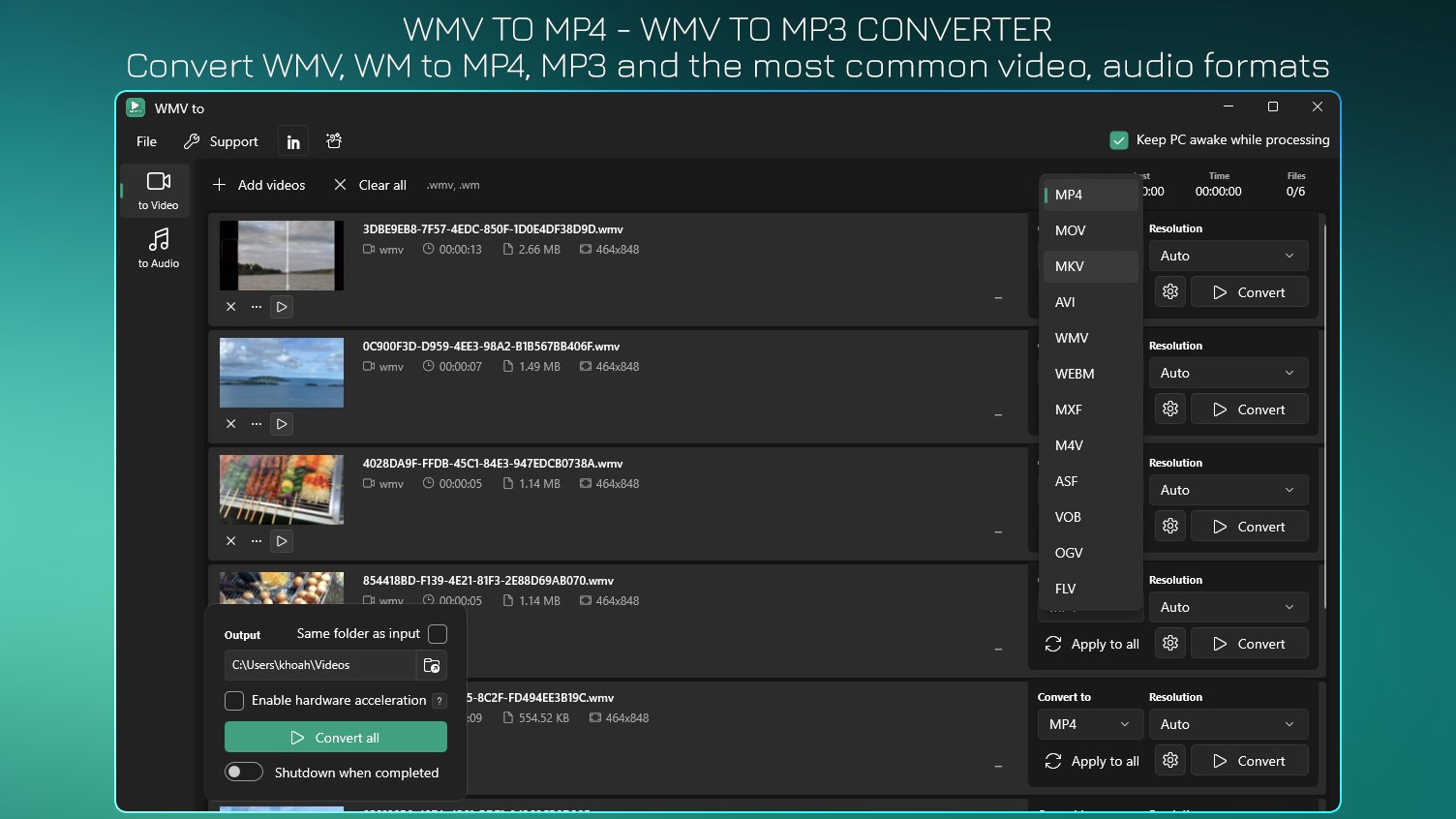
Task: Open more options for 4028DA9F video
Action: click(256, 541)
